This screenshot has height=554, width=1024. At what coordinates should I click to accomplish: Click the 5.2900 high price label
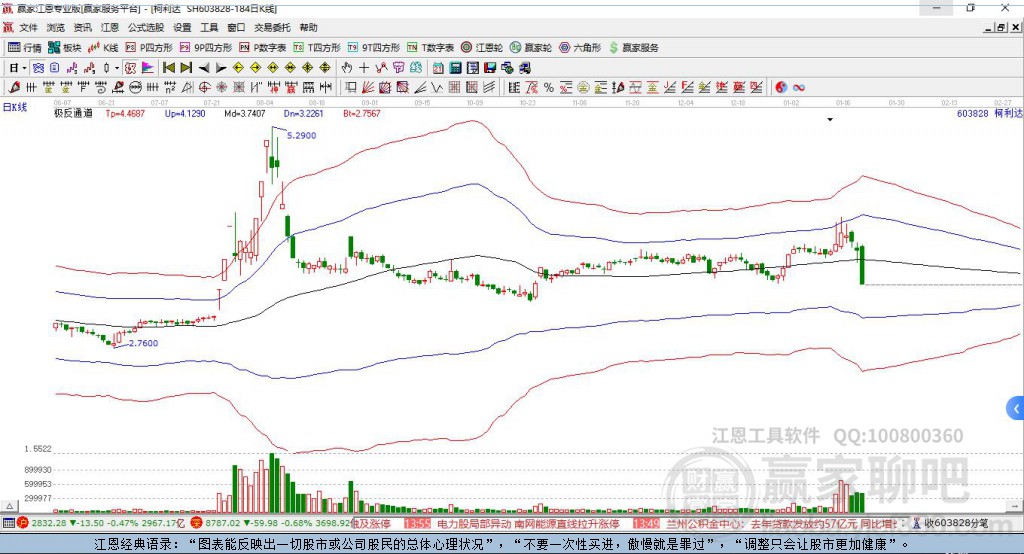coord(302,136)
